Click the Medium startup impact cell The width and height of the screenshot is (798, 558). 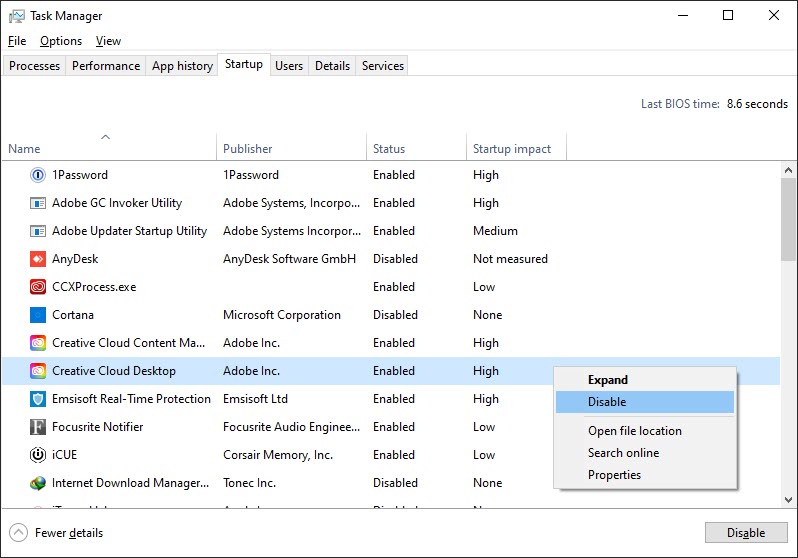(495, 231)
